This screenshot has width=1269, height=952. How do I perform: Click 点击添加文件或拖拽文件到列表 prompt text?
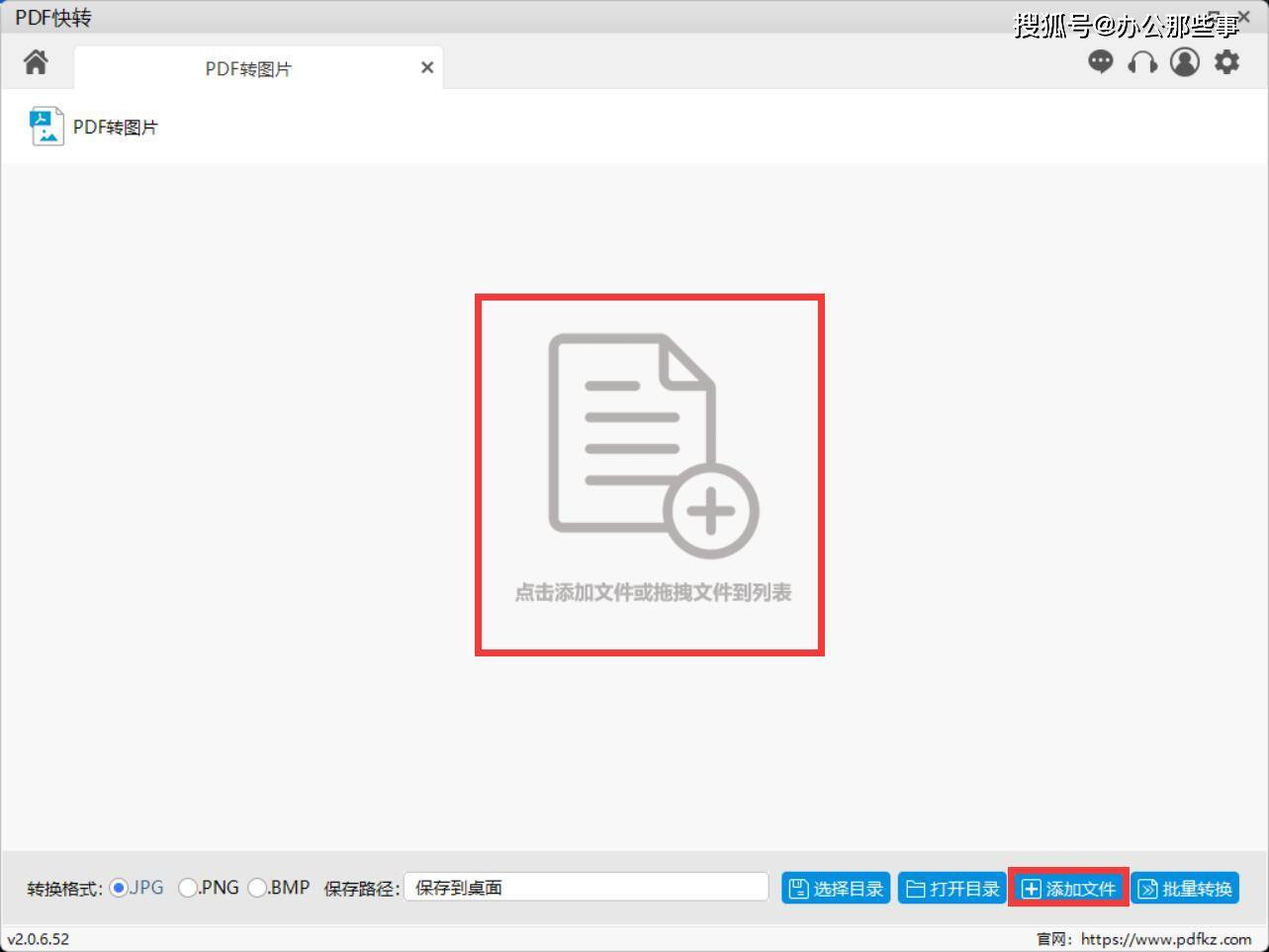[x=653, y=592]
